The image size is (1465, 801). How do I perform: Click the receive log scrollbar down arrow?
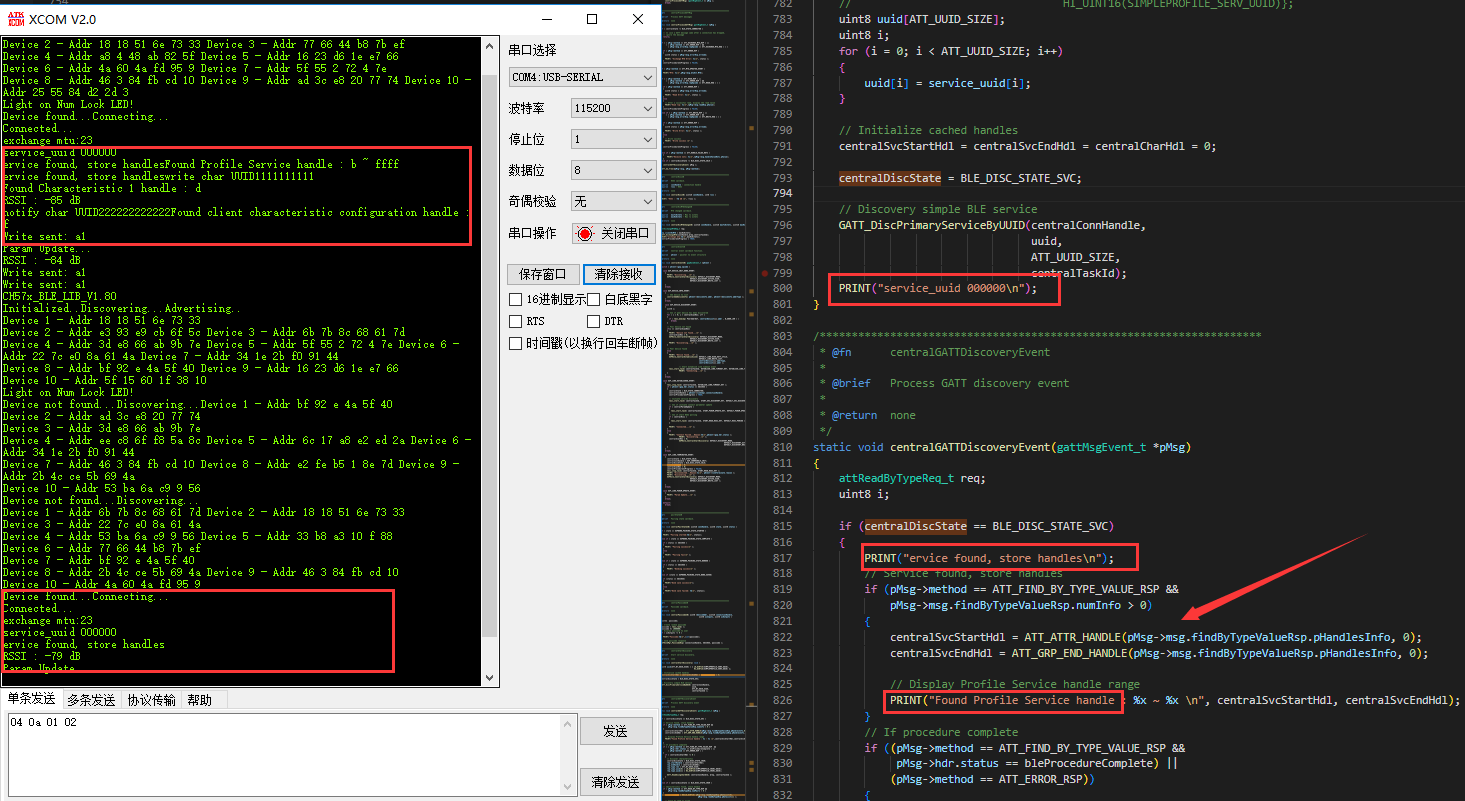[489, 678]
